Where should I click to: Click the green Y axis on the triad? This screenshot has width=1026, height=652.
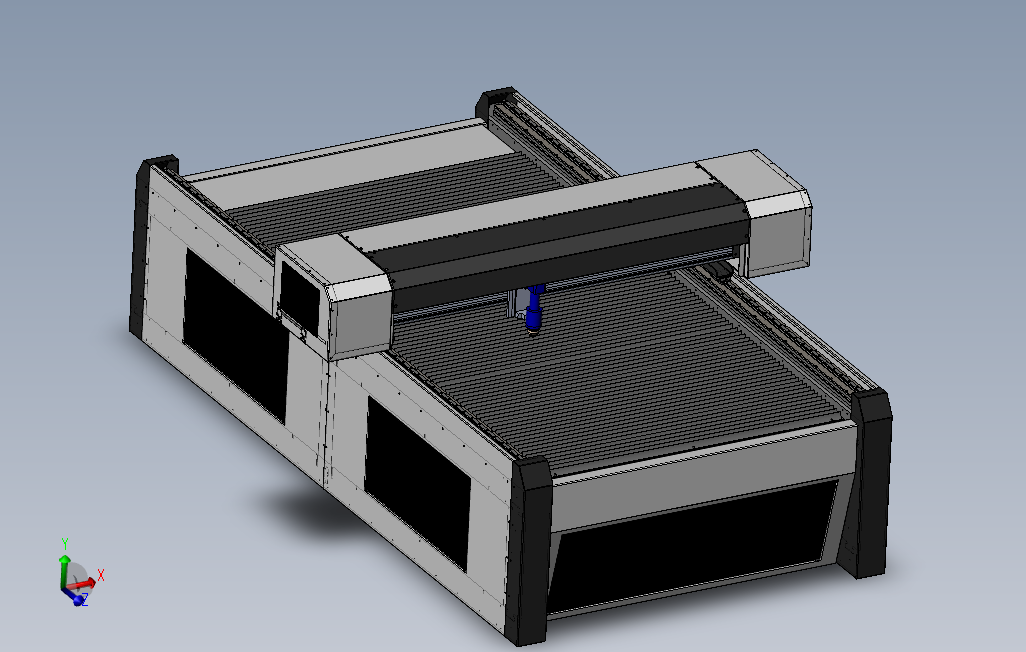(64, 571)
